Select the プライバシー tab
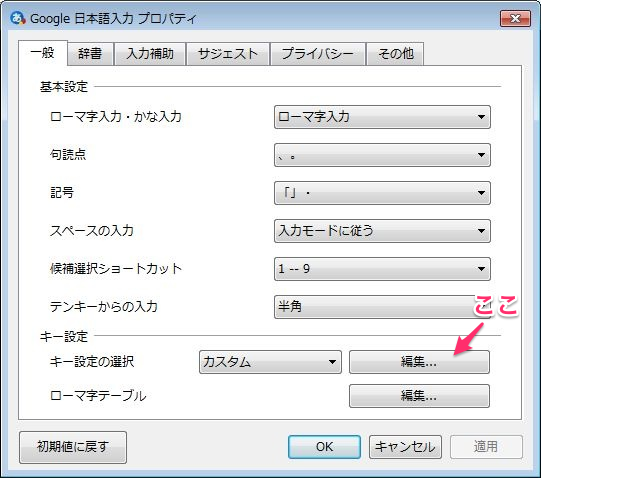The height and width of the screenshot is (478, 639). [x=317, y=54]
